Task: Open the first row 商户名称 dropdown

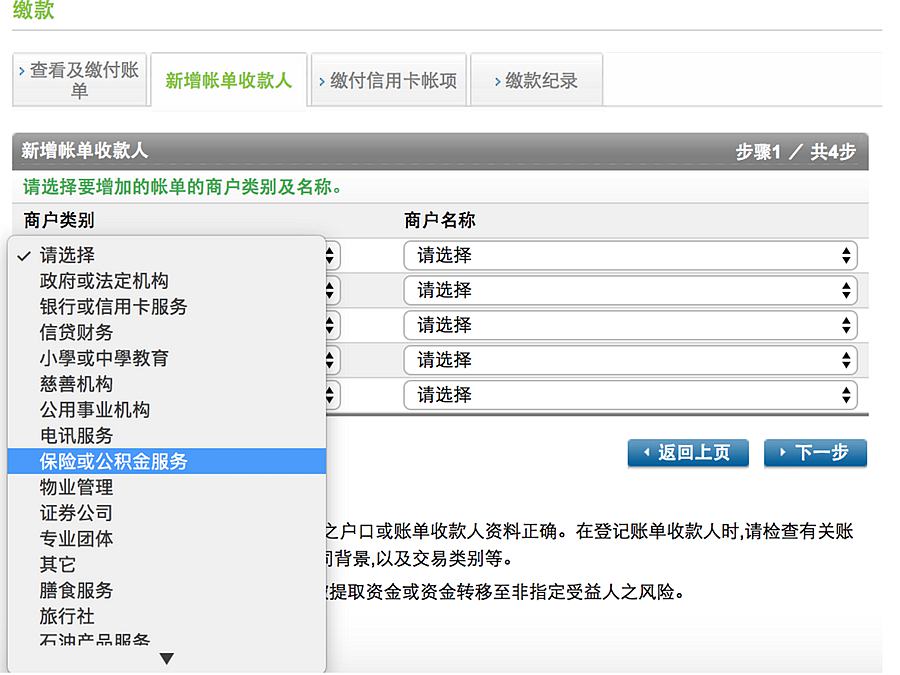Action: pyautogui.click(x=630, y=255)
